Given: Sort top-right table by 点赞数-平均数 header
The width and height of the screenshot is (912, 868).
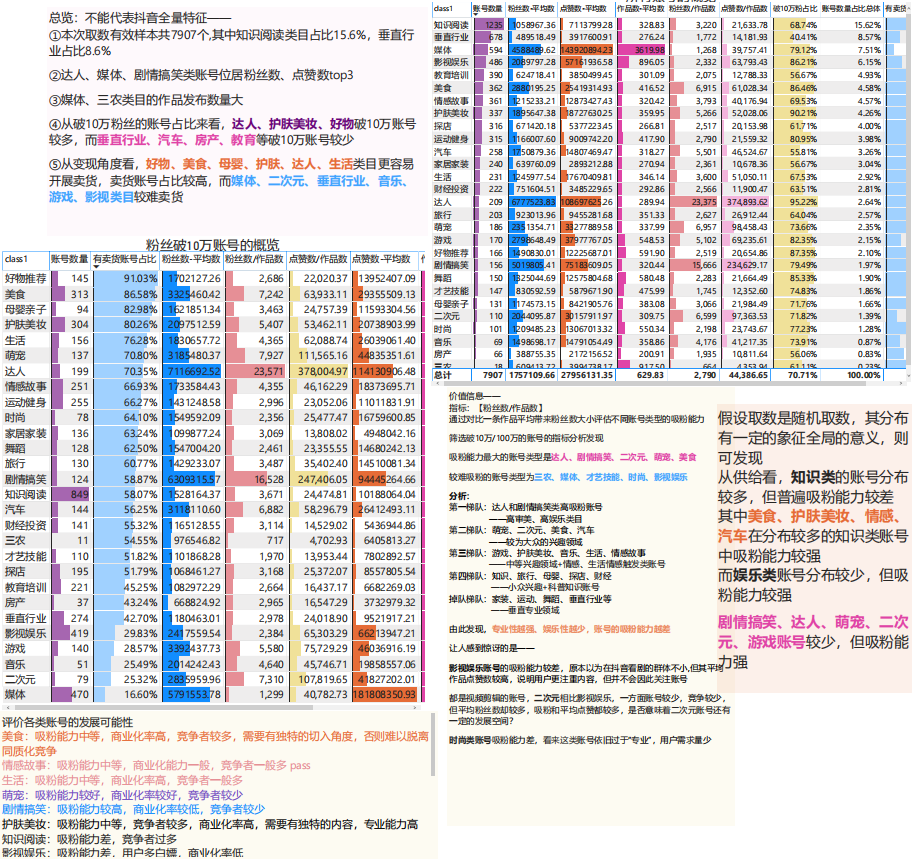Looking at the screenshot, I should click(x=583, y=9).
